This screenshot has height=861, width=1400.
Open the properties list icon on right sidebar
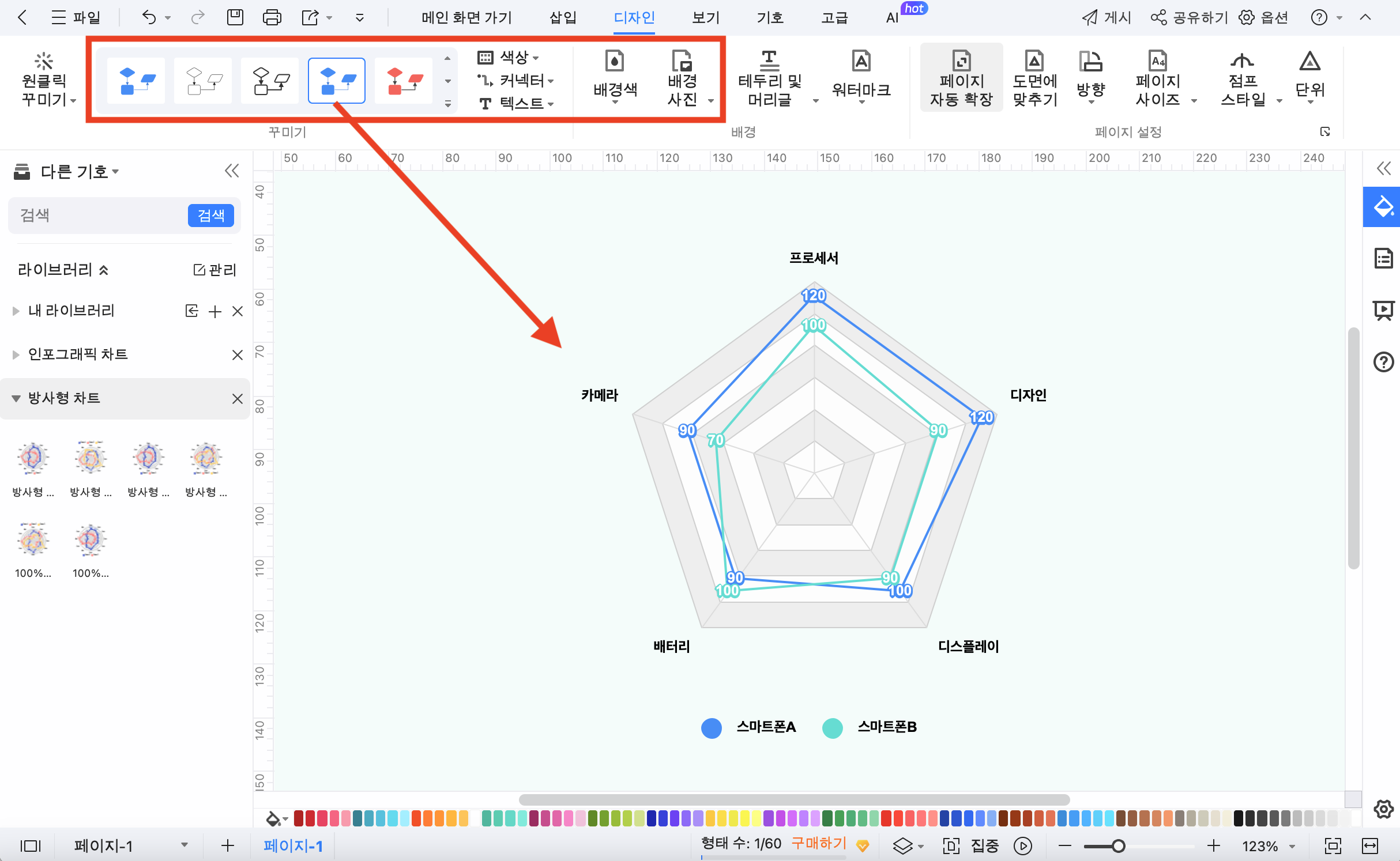(1383, 258)
